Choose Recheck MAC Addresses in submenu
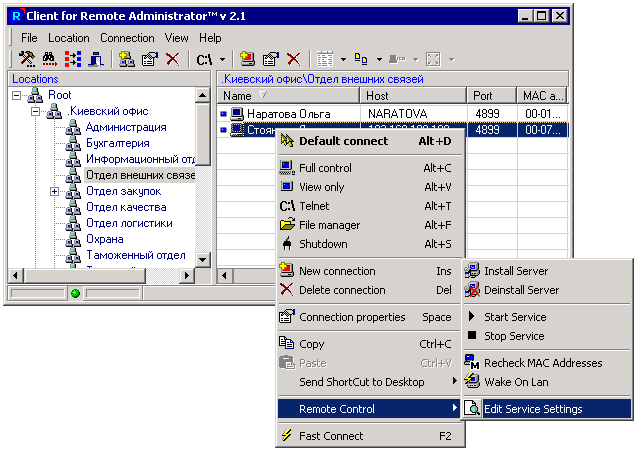Image resolution: width=638 pixels, height=451 pixels. tap(547, 363)
